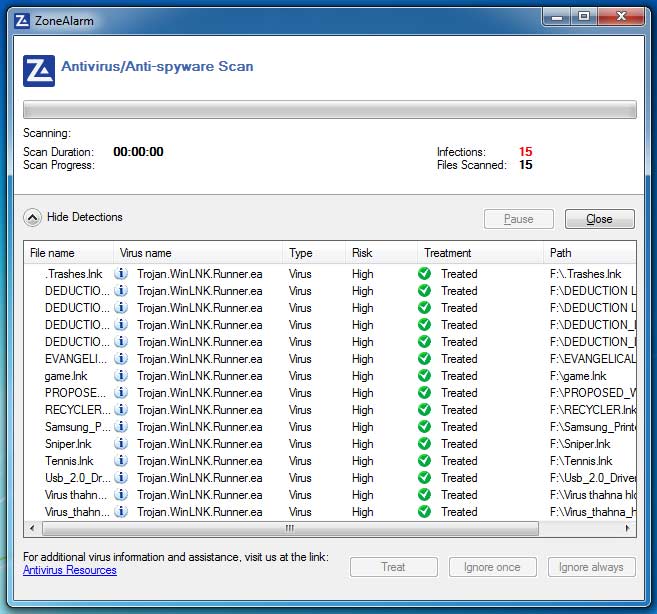Click horizontal scrollbar thumb in detections list

[290, 528]
